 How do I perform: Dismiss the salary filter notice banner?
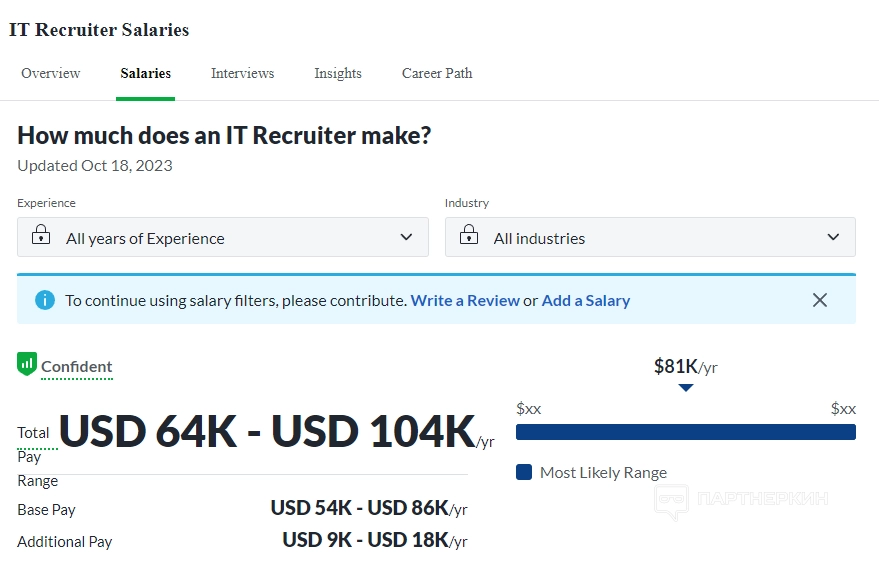point(820,300)
